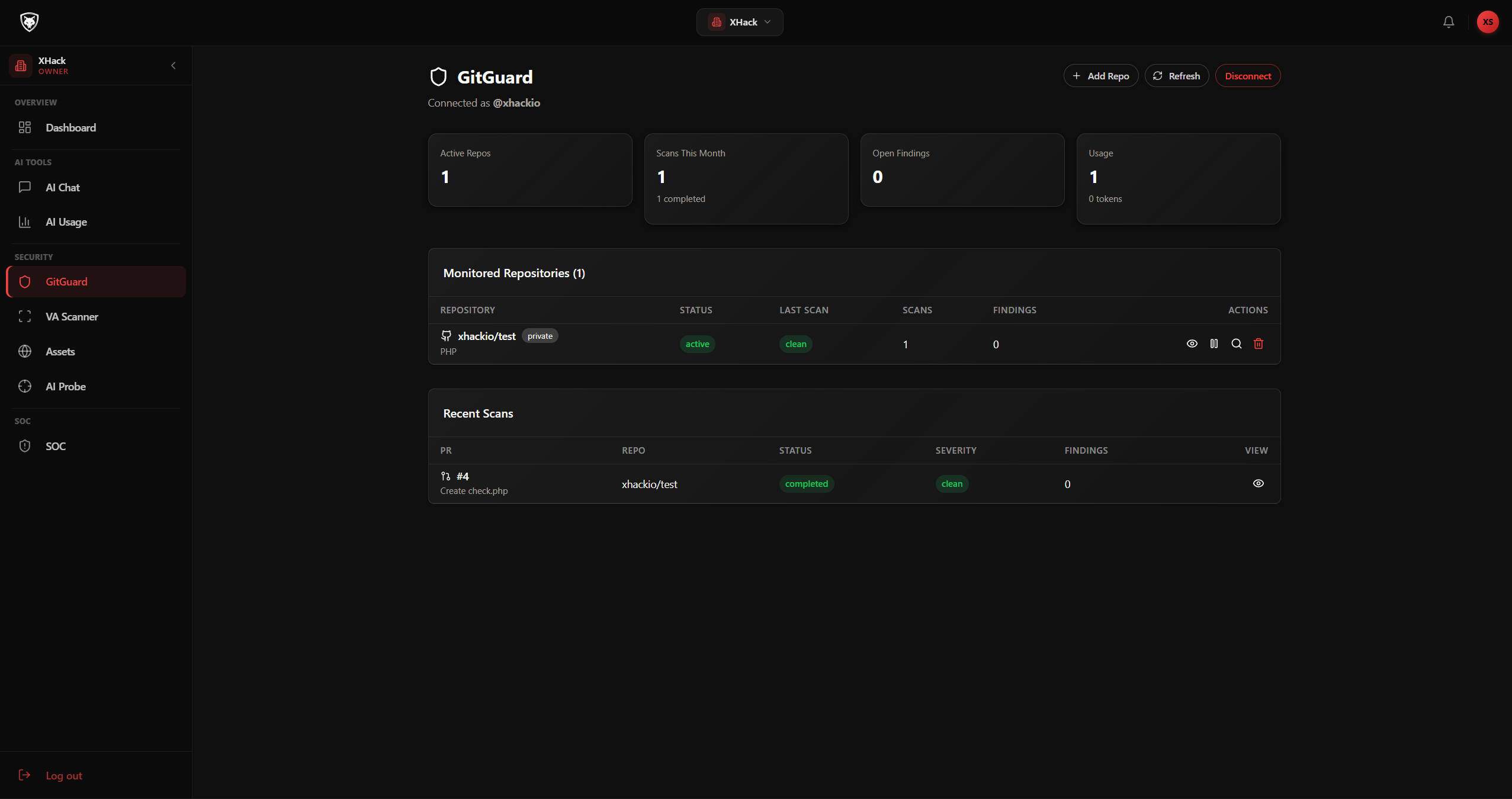Click the xhackio/test repo cell in Recent Scans
This screenshot has width=1512, height=799.
click(649, 484)
